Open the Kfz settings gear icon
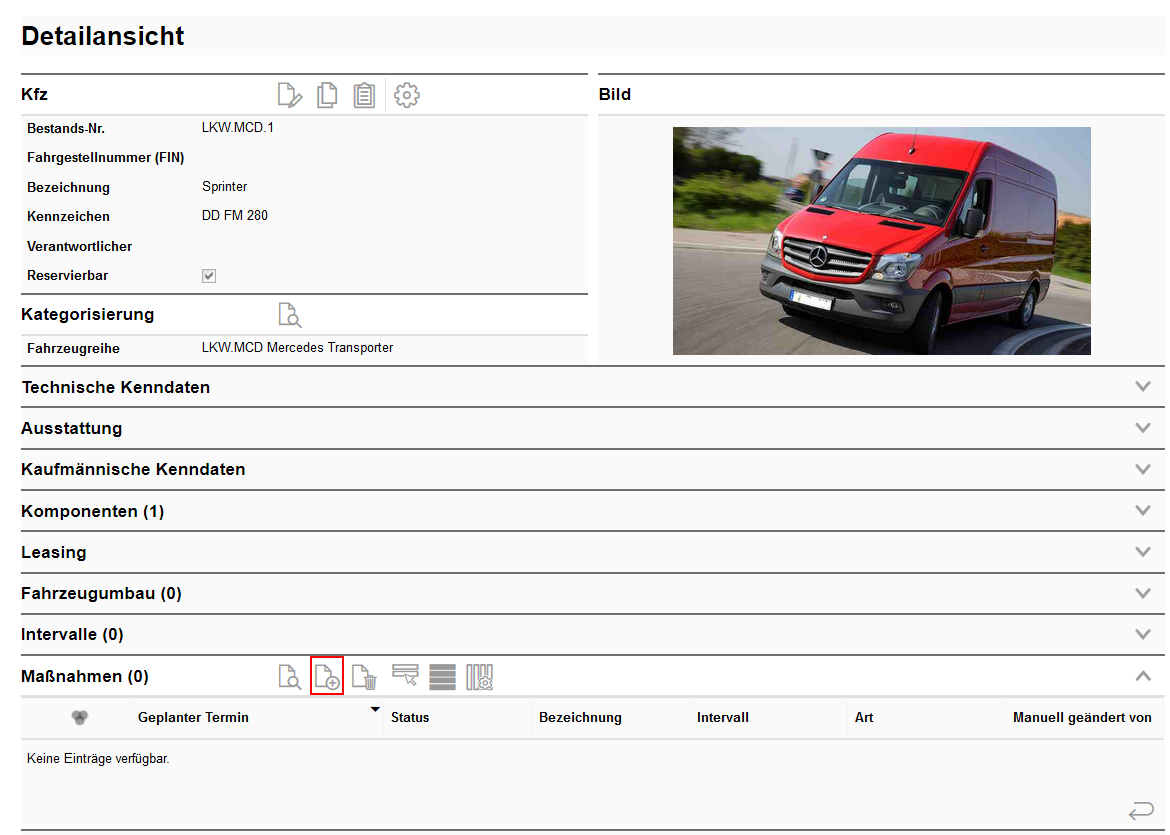1170x835 pixels. pos(407,95)
